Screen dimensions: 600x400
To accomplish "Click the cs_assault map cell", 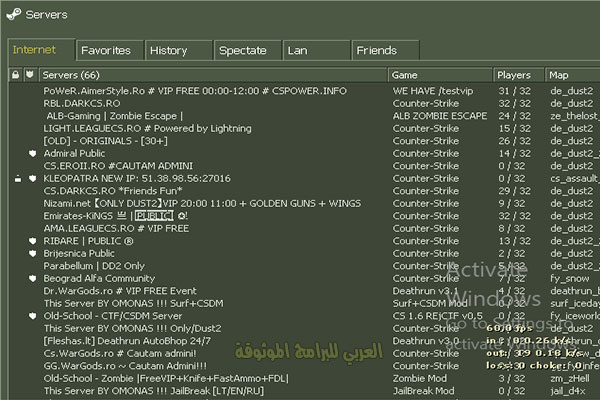I will pyautogui.click(x=575, y=178).
